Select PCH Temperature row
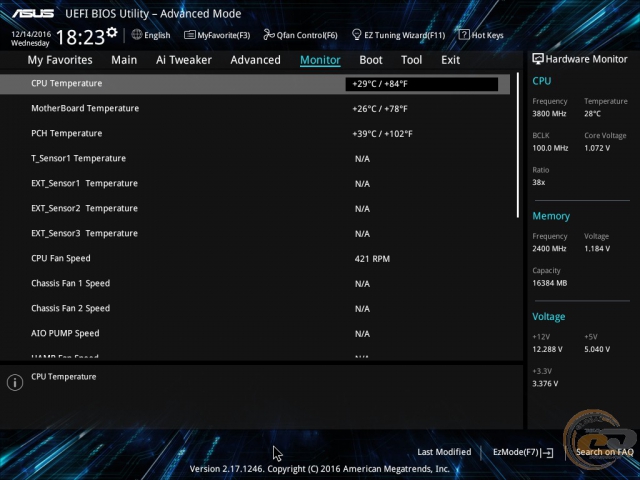Image resolution: width=640 pixels, height=480 pixels. [255, 133]
